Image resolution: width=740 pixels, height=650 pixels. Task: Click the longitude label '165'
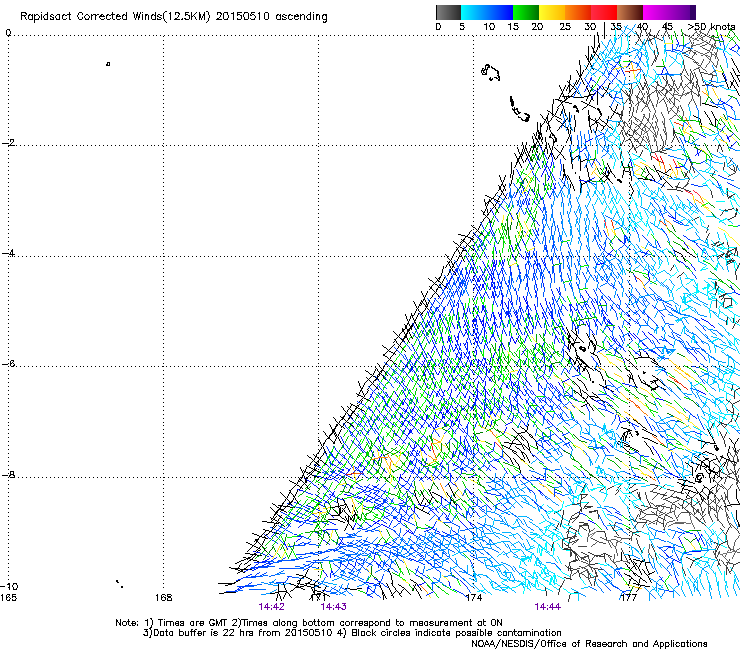pyautogui.click(x=8, y=598)
